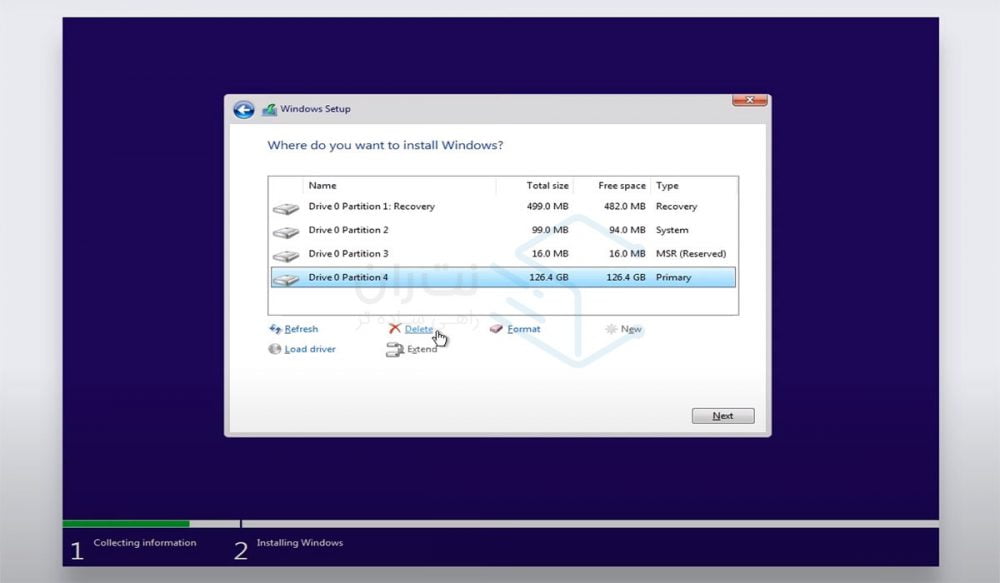Screen dimensions: 1000x583
Task: Click the Free space column header
Action: click(x=621, y=186)
